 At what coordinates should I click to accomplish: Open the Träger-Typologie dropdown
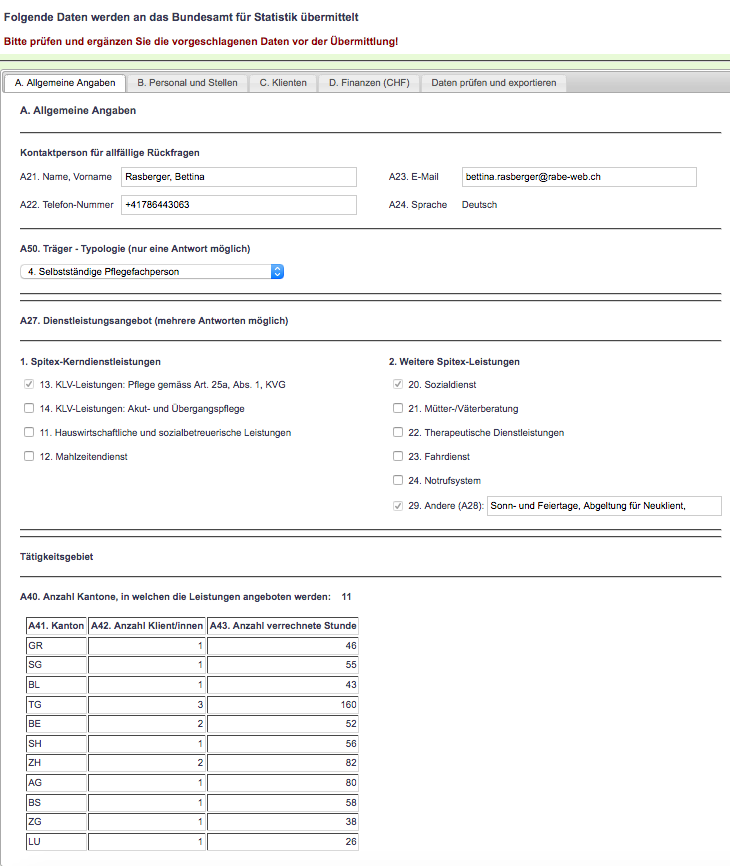click(x=152, y=271)
